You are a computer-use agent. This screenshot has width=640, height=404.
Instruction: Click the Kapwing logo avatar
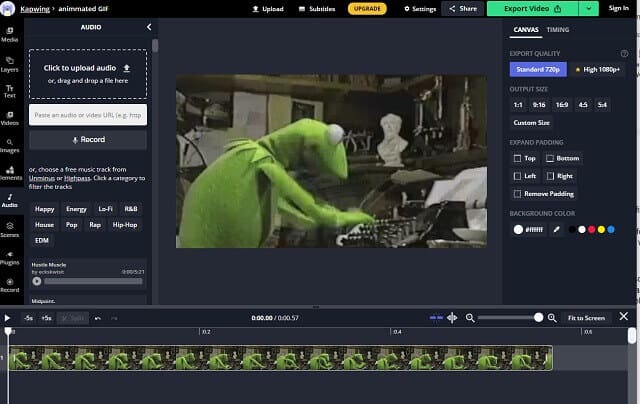pos(7,9)
